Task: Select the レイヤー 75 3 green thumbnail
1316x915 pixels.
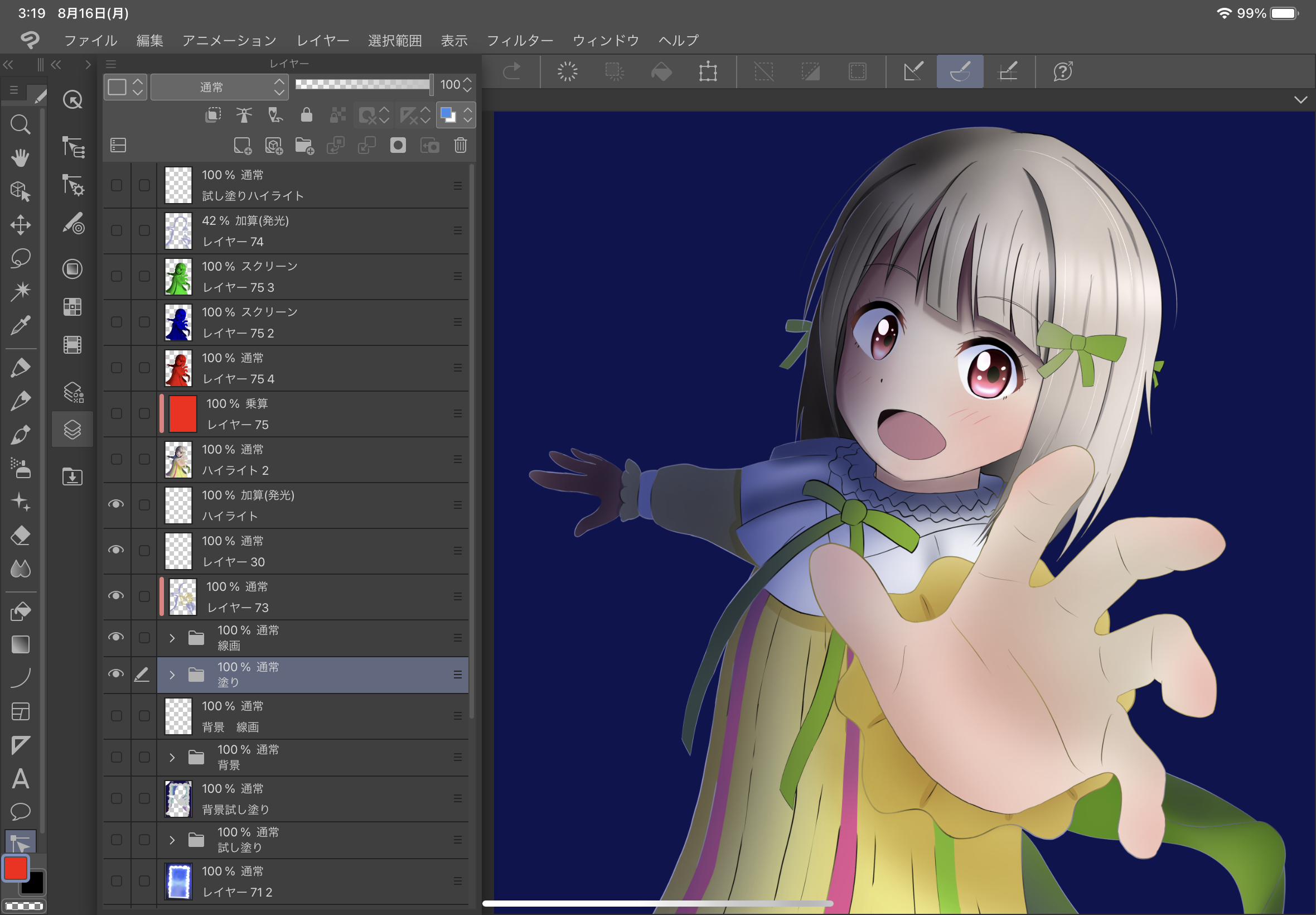Action: coord(178,276)
